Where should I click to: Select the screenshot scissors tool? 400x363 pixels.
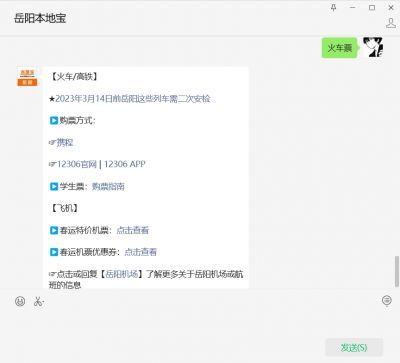[39, 301]
